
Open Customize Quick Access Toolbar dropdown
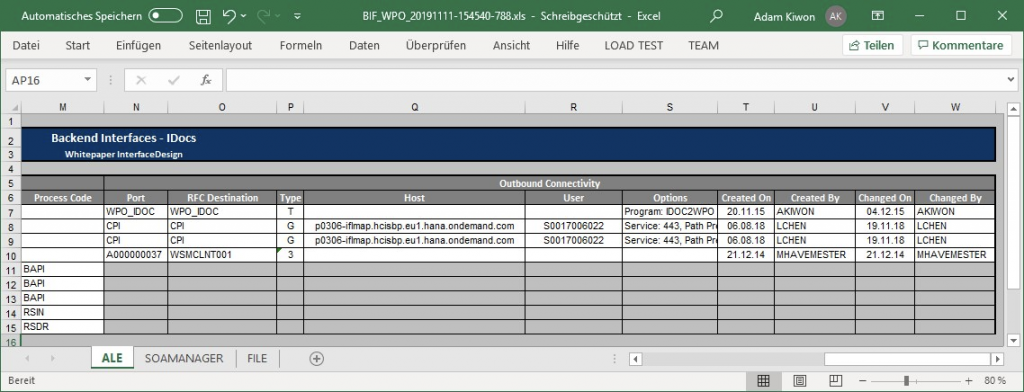297,16
